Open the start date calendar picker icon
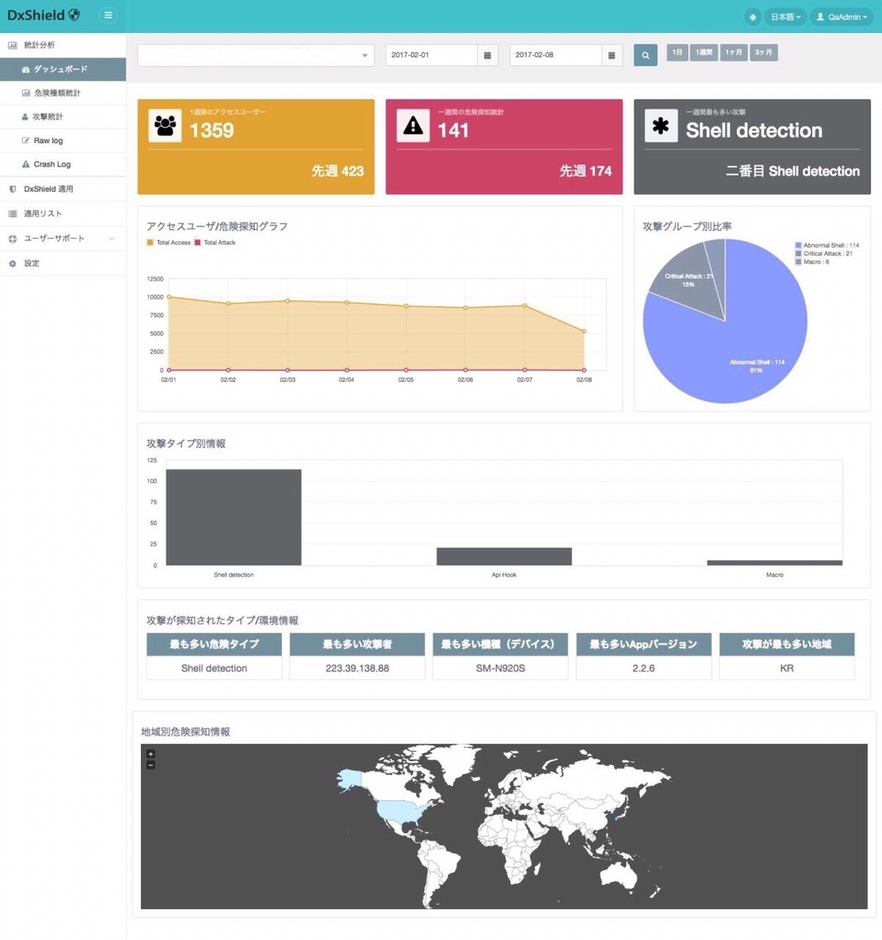Viewport: 882px width, 940px height. (487, 56)
